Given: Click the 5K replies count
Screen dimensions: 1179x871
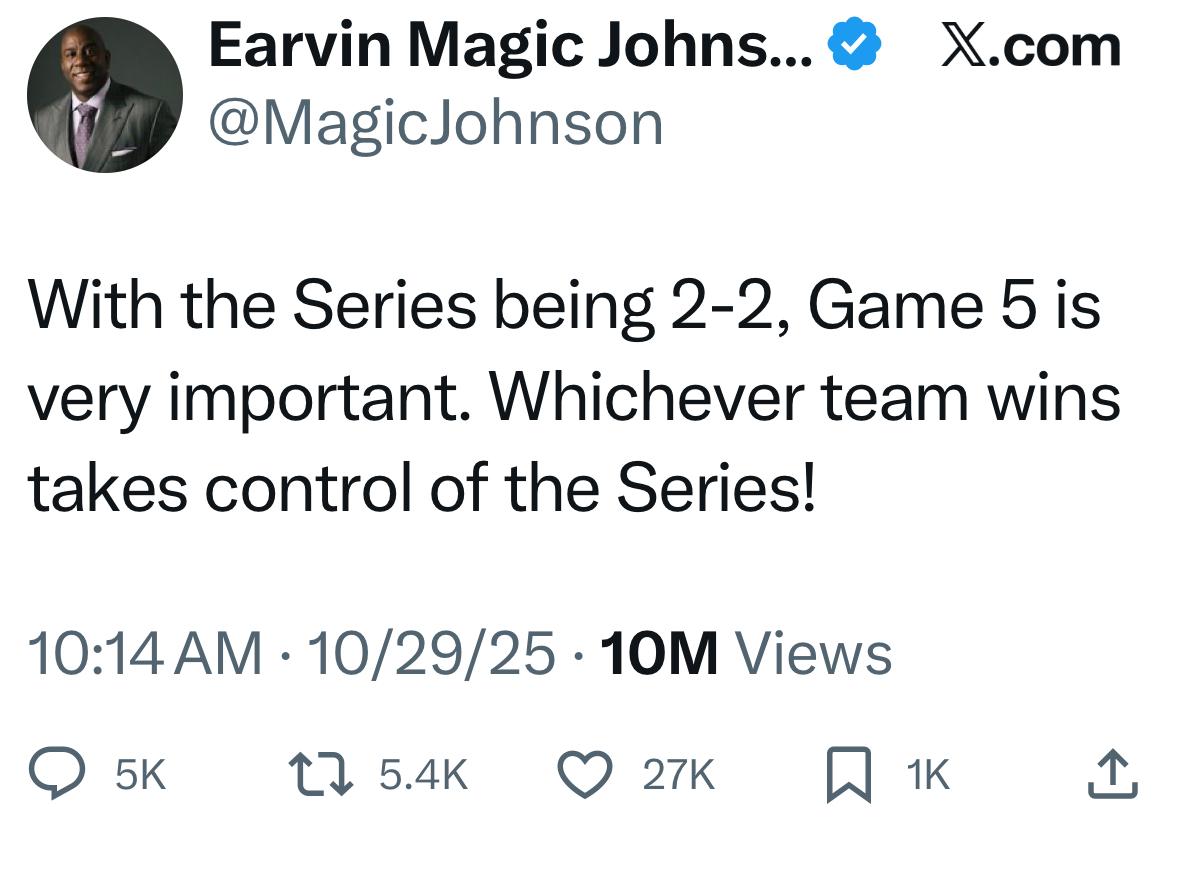Looking at the screenshot, I should (140, 775).
